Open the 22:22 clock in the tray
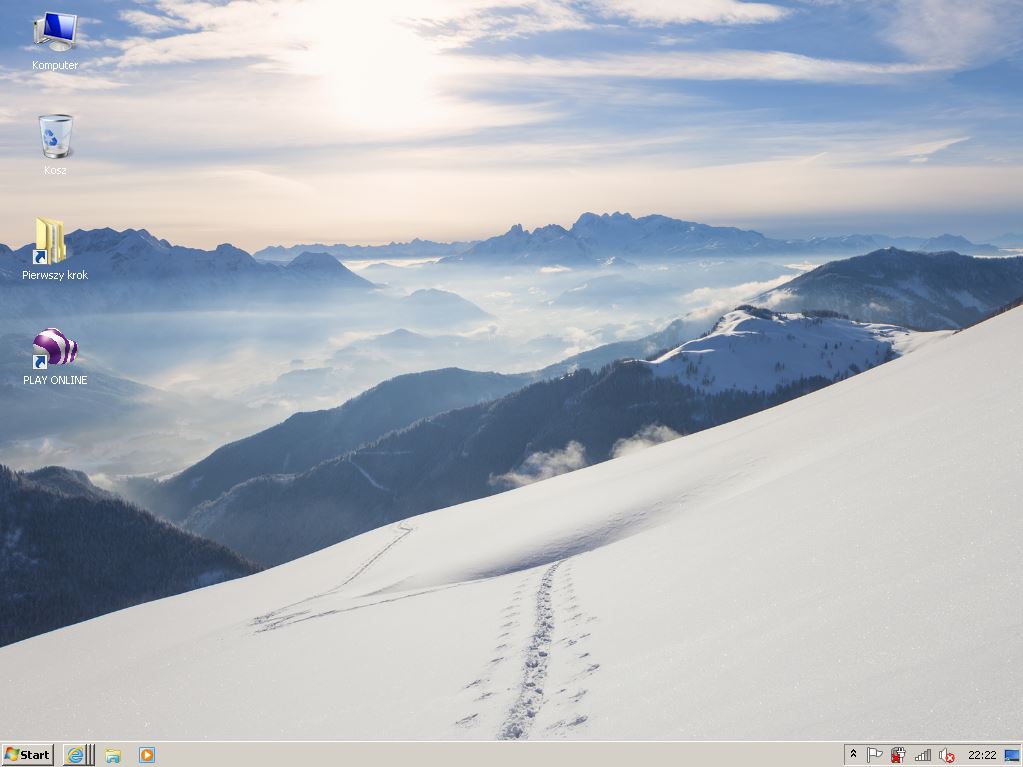 coord(982,755)
